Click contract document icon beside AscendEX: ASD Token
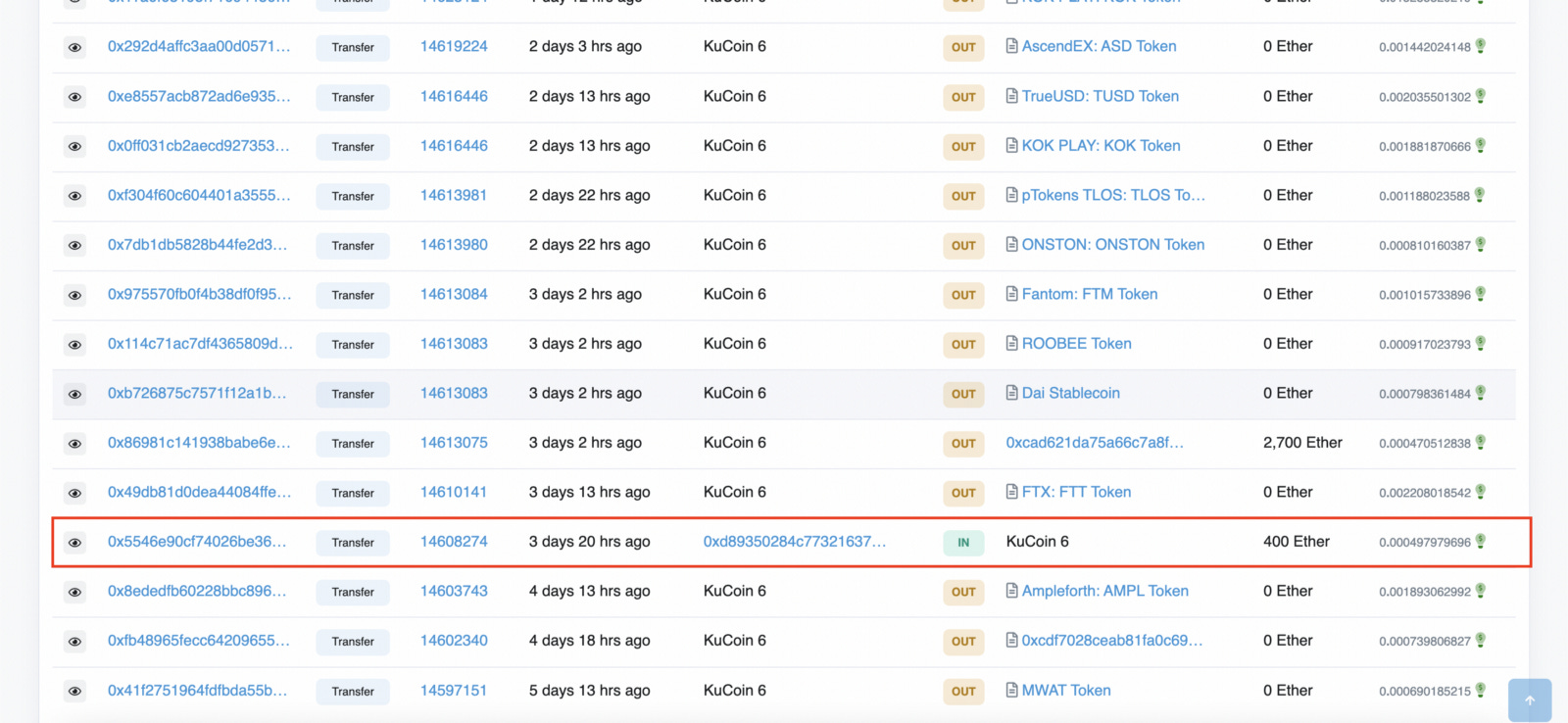 pyautogui.click(x=1011, y=46)
